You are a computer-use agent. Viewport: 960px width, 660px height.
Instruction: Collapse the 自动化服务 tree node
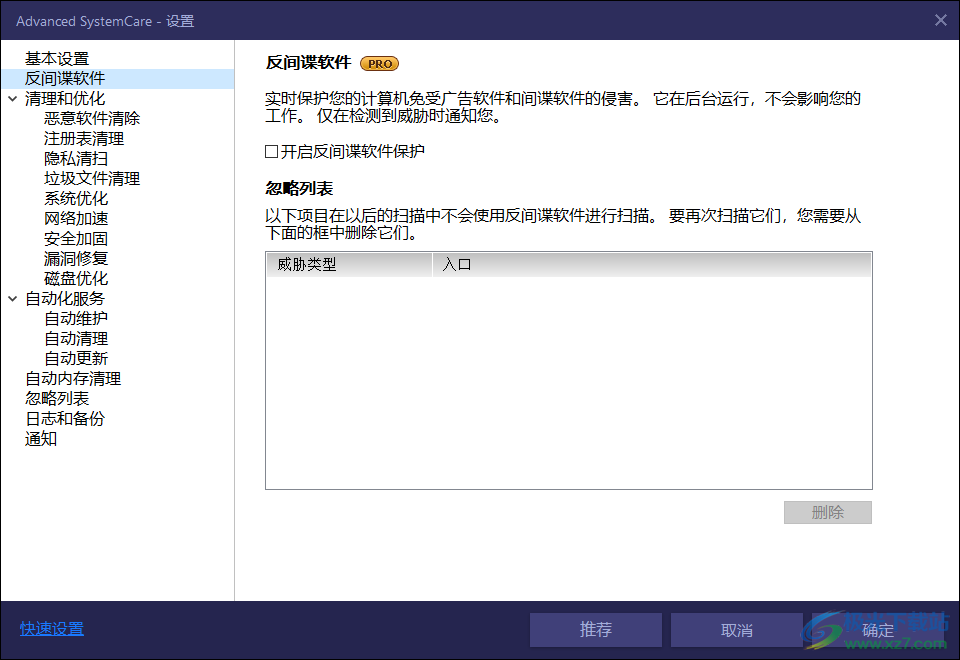click(12, 299)
